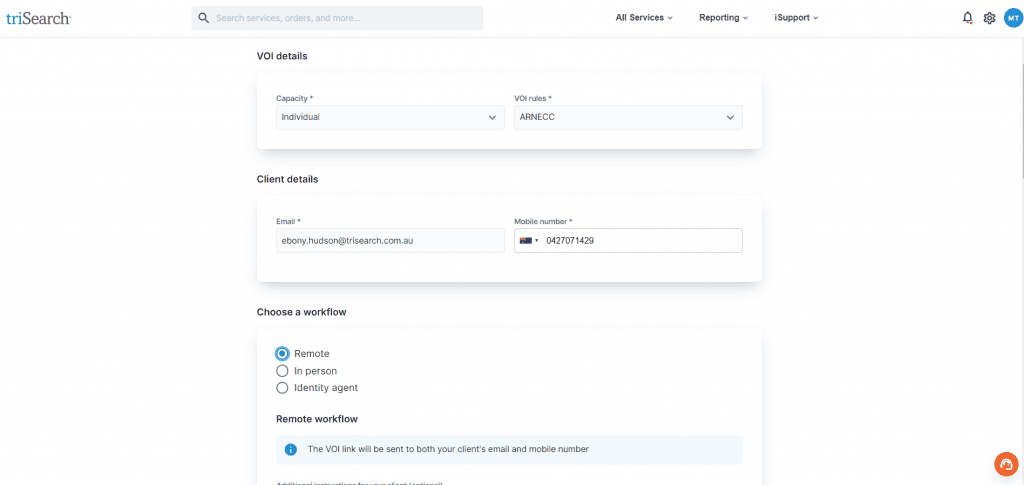Click the blue info icon in Remote workflow

point(291,450)
